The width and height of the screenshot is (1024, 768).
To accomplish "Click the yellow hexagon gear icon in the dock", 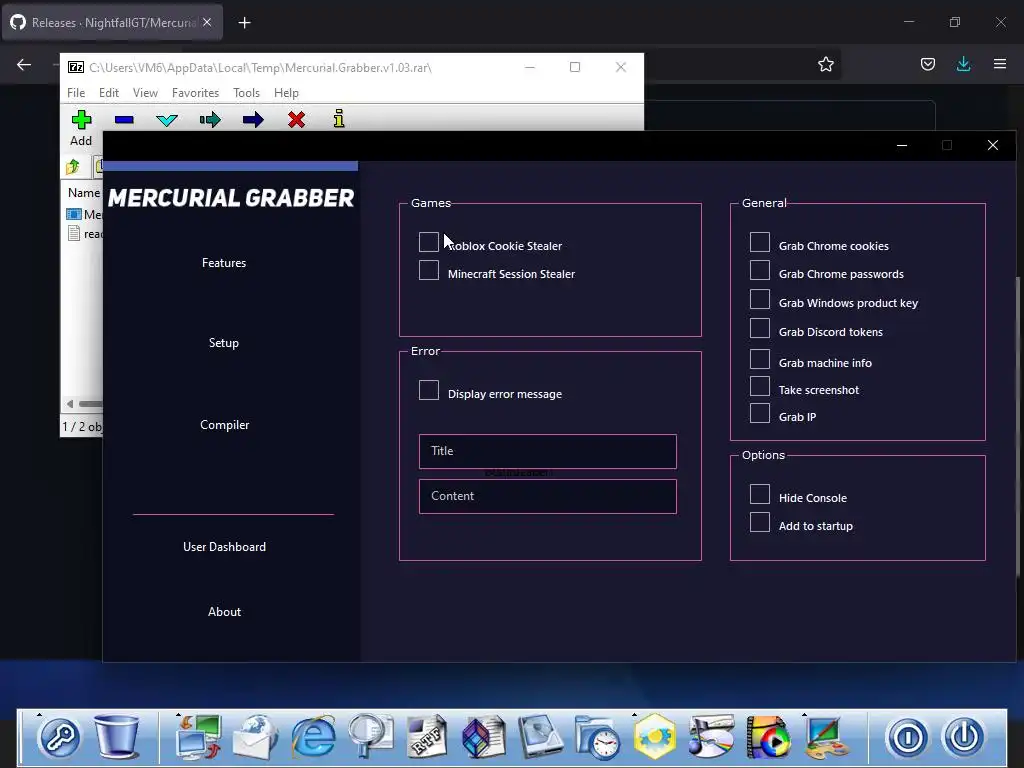I will pyautogui.click(x=654, y=737).
